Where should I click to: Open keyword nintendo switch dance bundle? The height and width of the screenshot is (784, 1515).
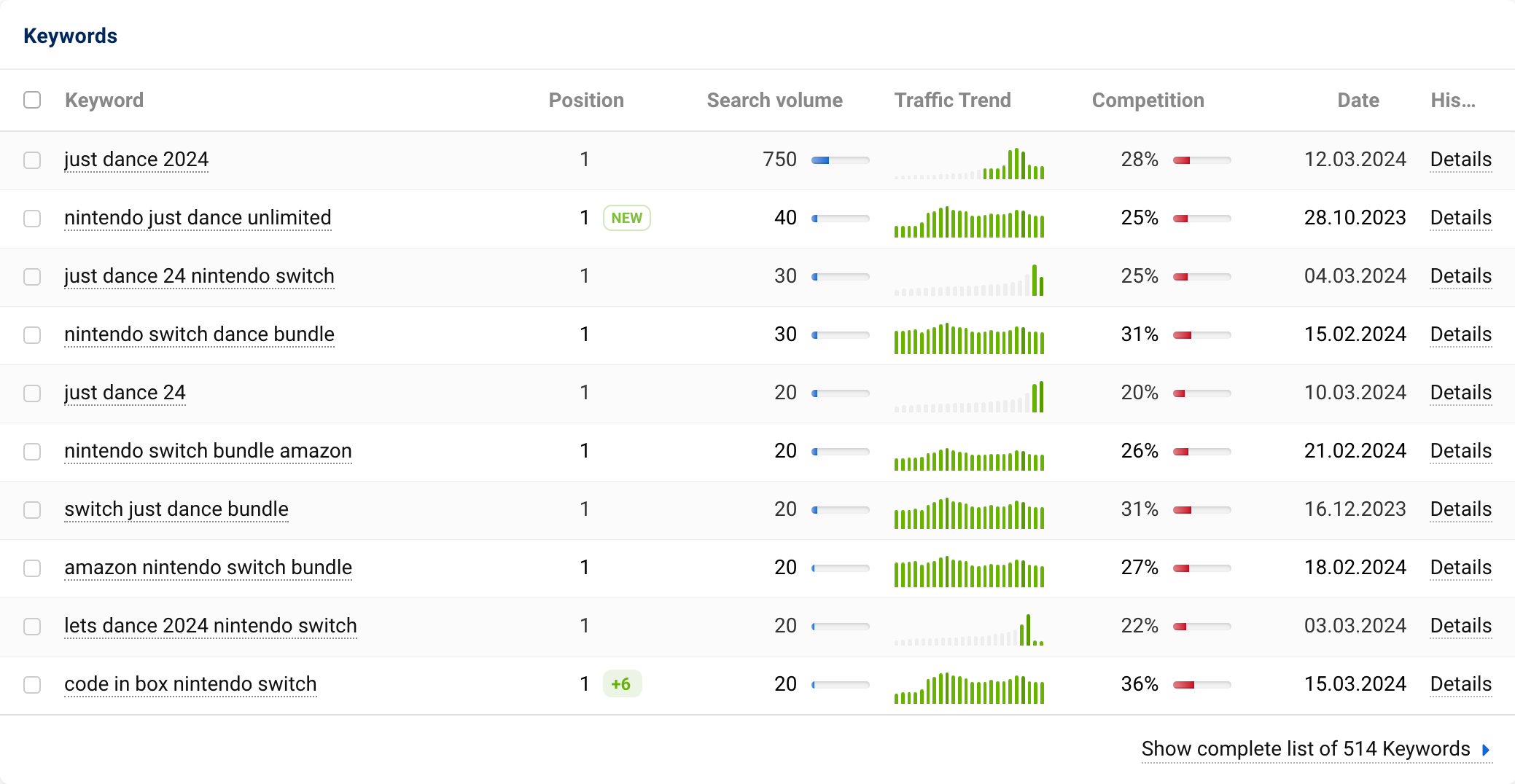pyautogui.click(x=199, y=334)
